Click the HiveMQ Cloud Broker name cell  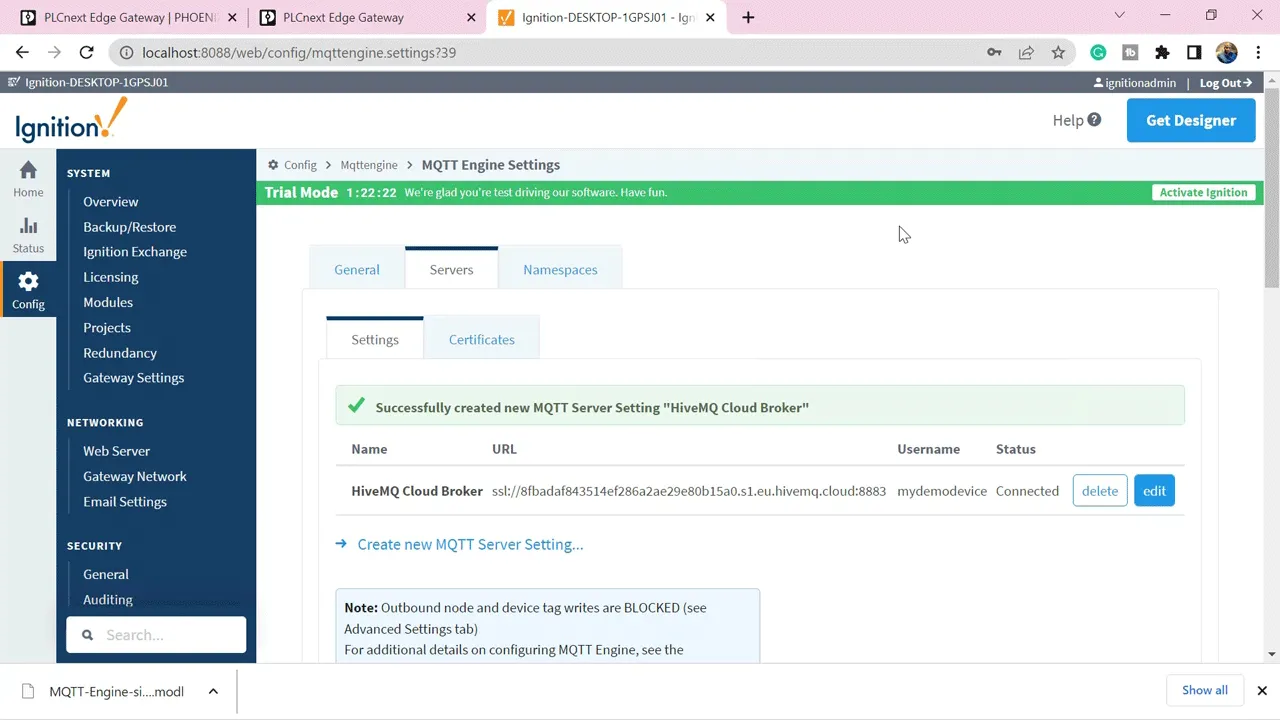(x=417, y=491)
